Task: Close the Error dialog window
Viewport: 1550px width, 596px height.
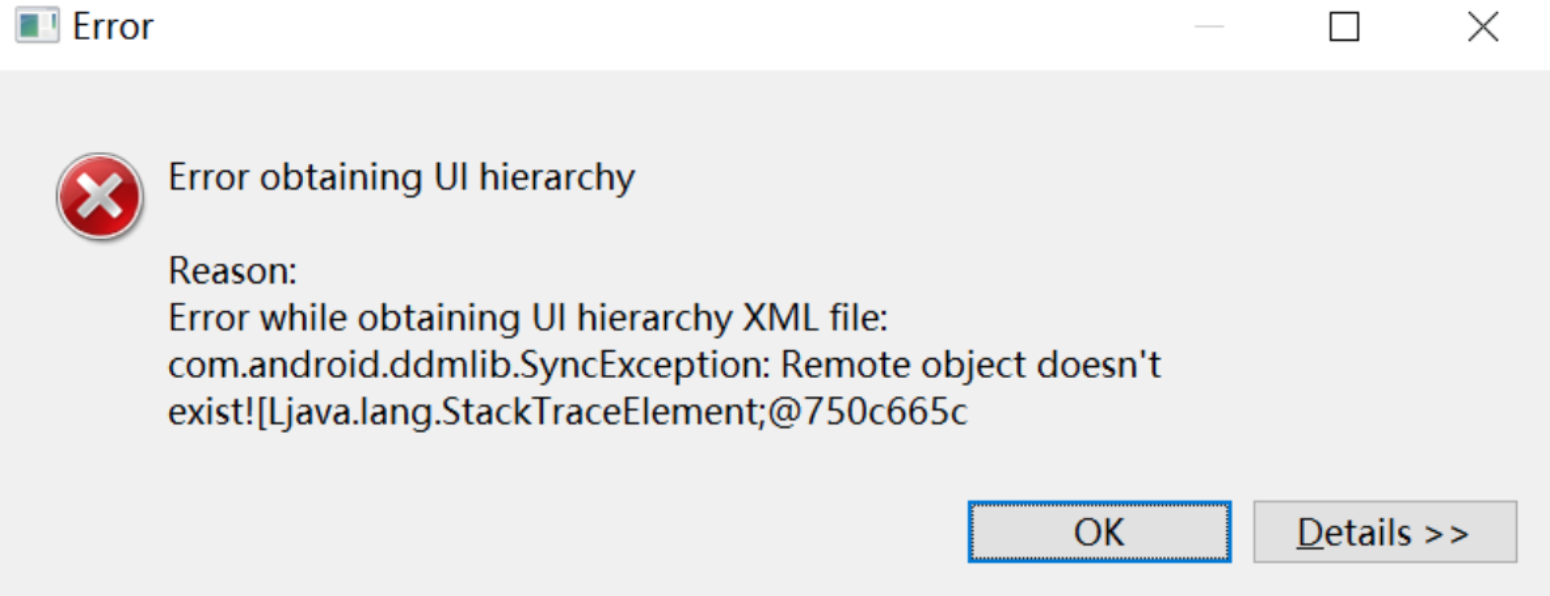Action: [x=1482, y=27]
